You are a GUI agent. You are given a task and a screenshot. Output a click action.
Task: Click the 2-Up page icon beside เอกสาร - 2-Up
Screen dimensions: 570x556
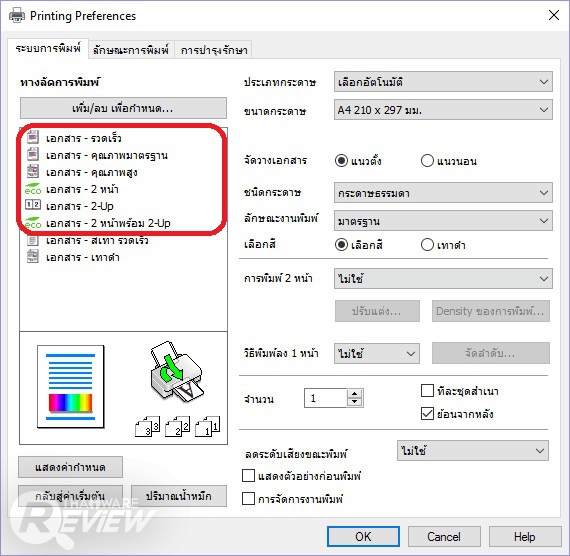click(x=33, y=205)
